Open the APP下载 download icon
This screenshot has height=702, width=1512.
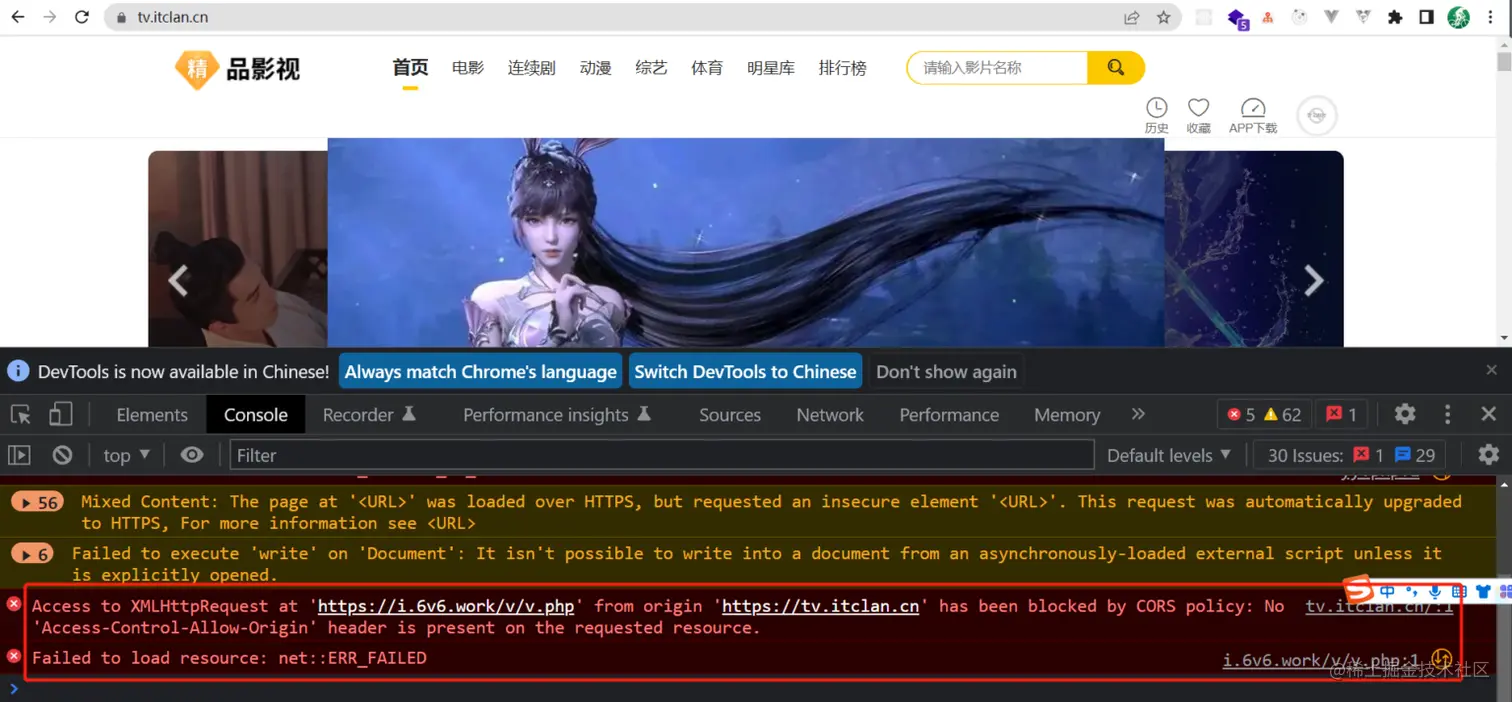click(x=1253, y=115)
